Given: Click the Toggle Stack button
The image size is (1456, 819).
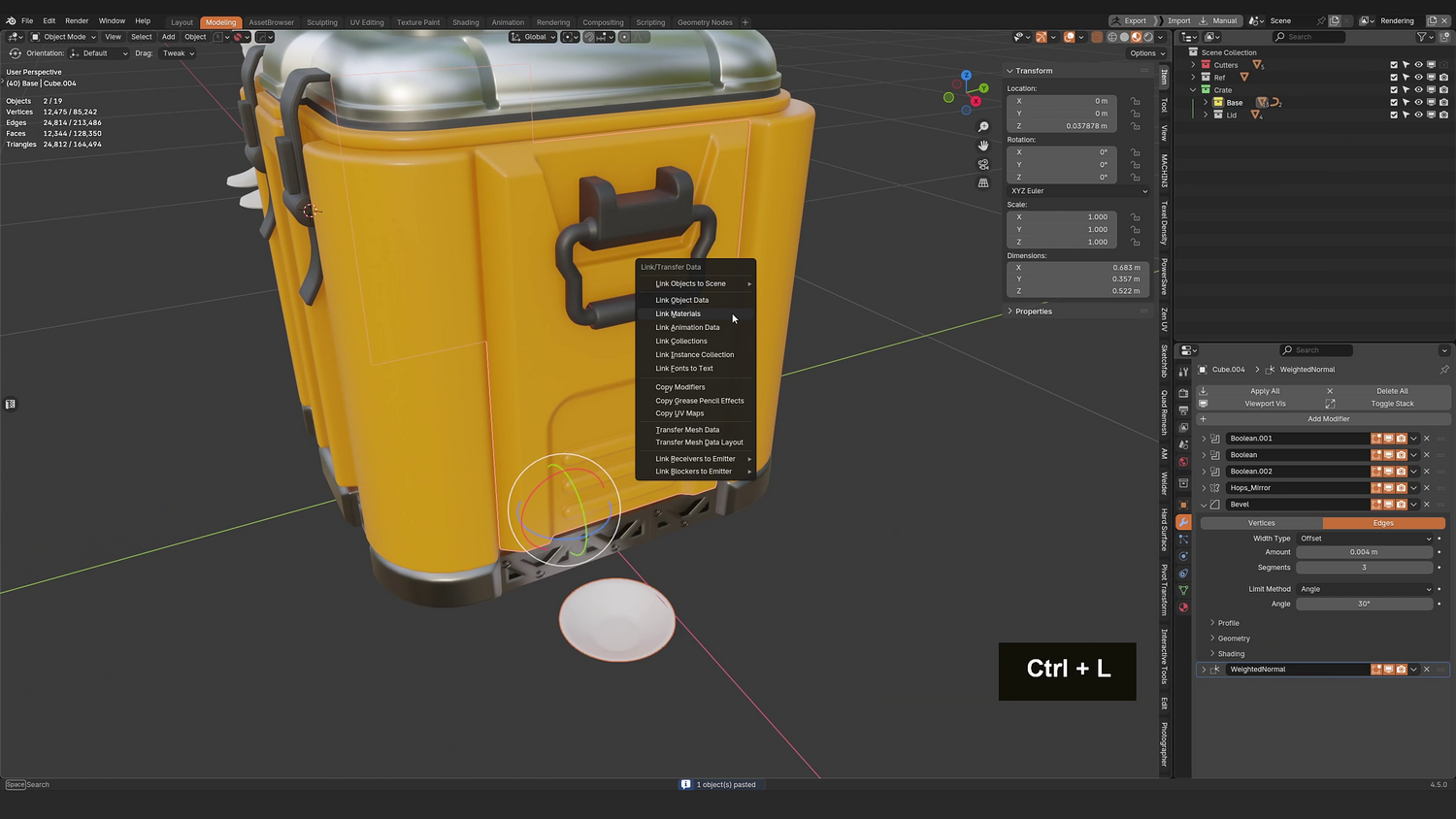Looking at the screenshot, I should pos(1392,404).
